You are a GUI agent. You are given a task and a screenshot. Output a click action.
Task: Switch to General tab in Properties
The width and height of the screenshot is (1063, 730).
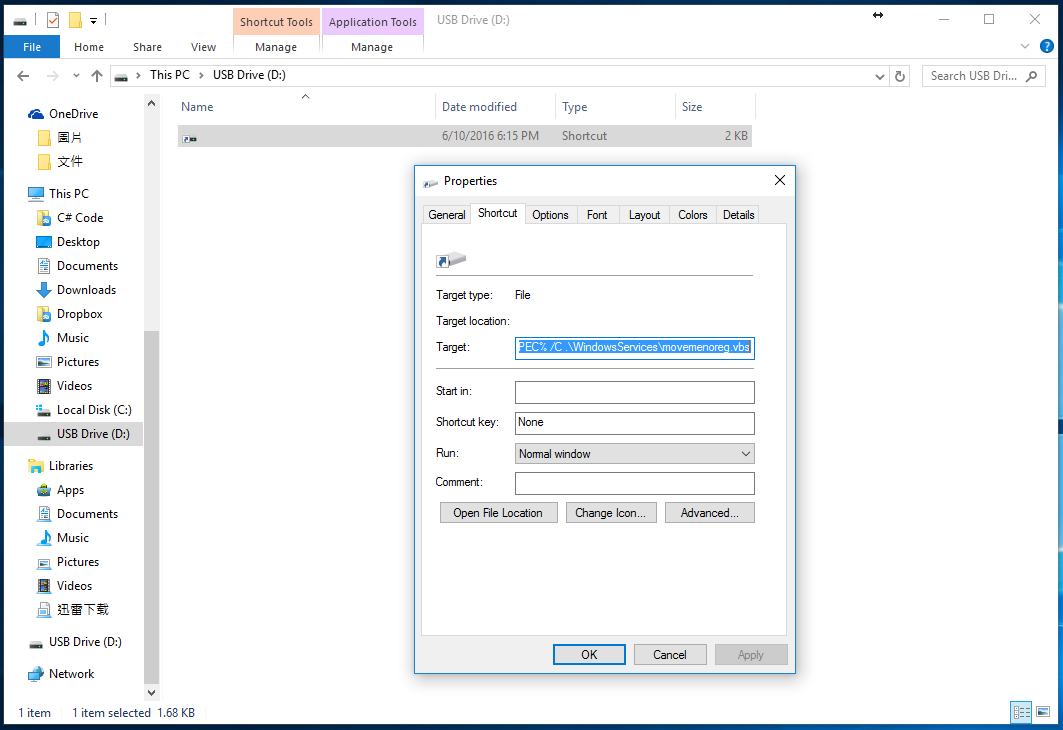(447, 215)
